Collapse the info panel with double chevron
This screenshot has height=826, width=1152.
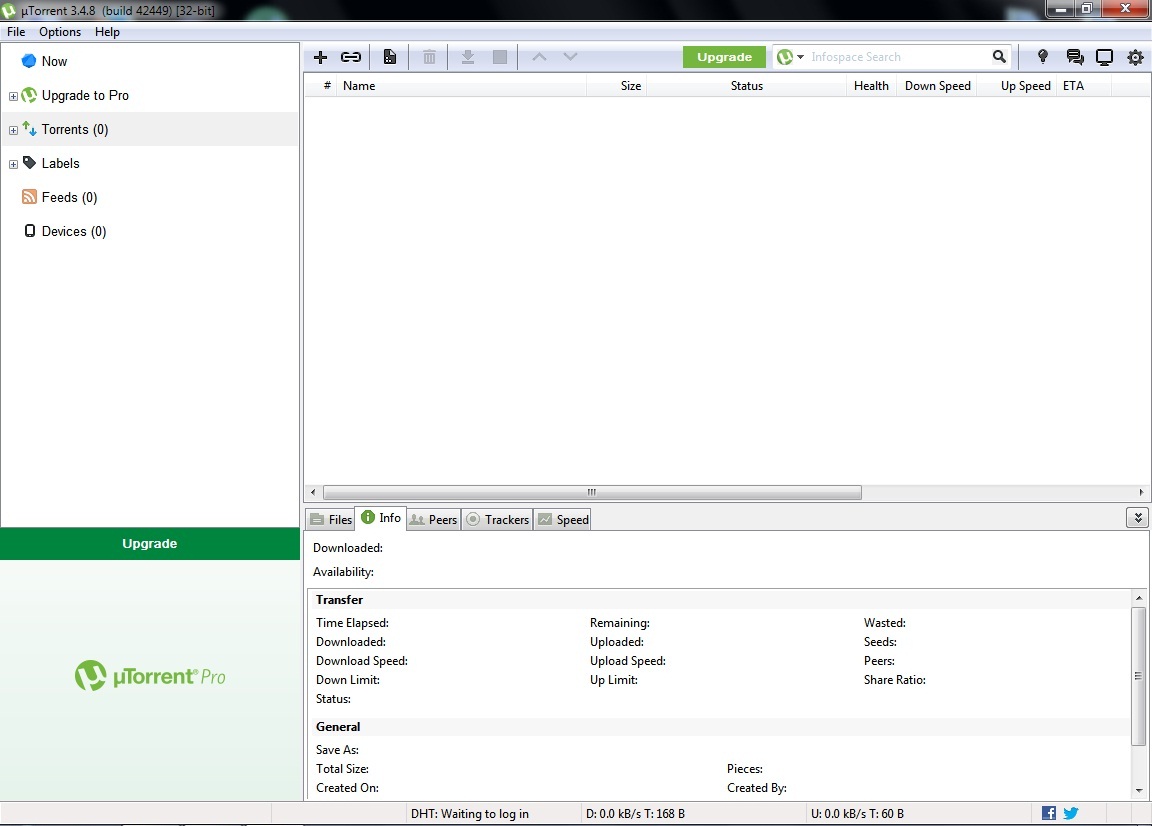point(1137,518)
